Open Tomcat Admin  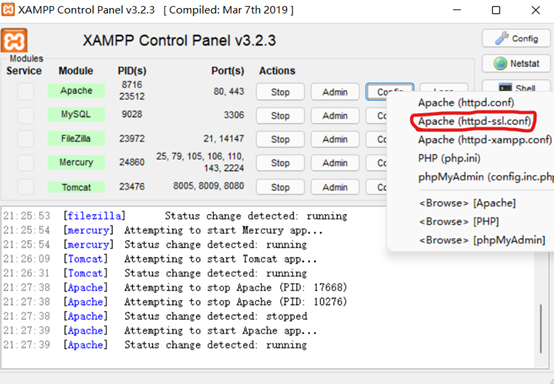335,187
